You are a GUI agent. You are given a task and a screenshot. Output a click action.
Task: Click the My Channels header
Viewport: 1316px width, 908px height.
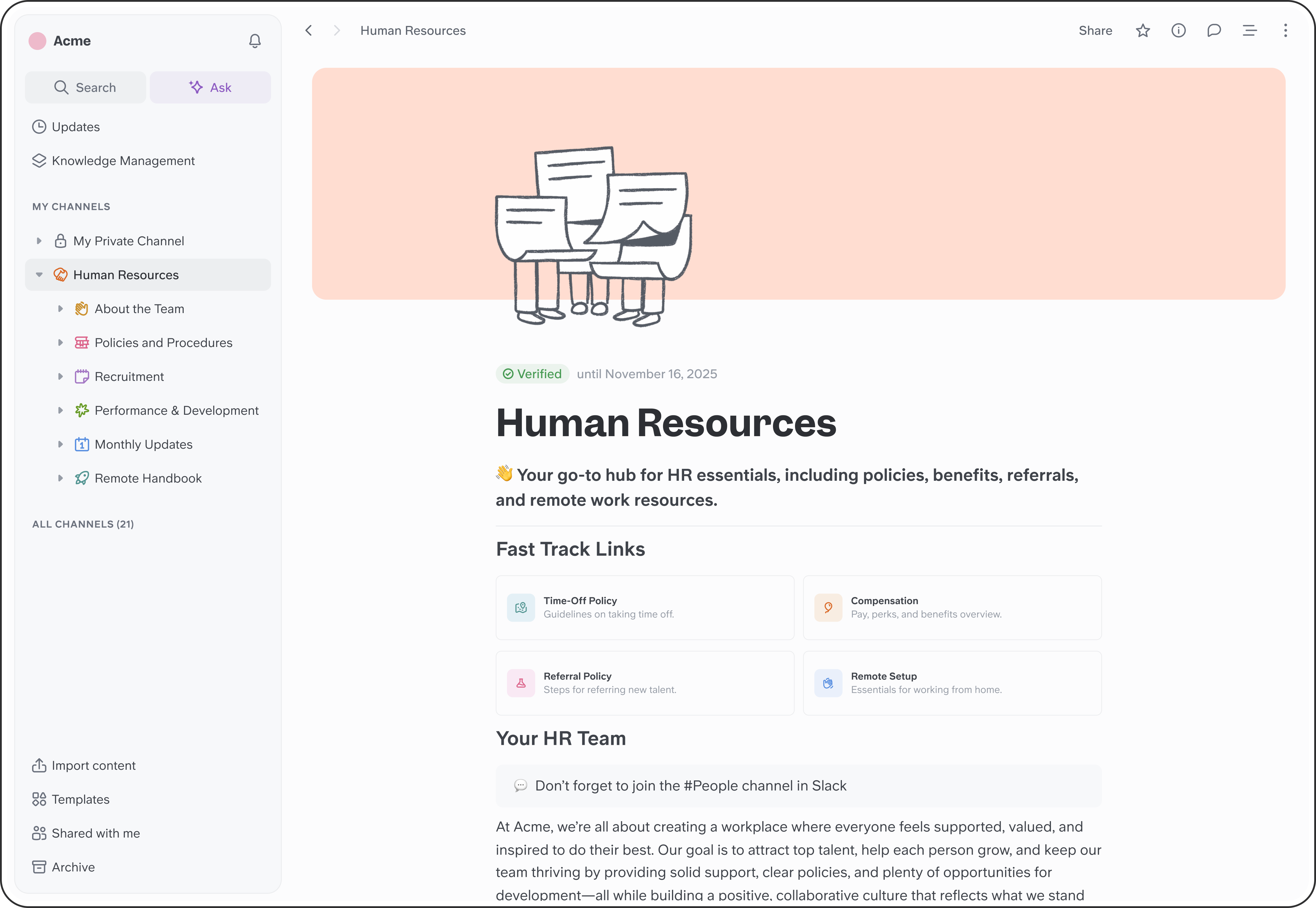71,207
